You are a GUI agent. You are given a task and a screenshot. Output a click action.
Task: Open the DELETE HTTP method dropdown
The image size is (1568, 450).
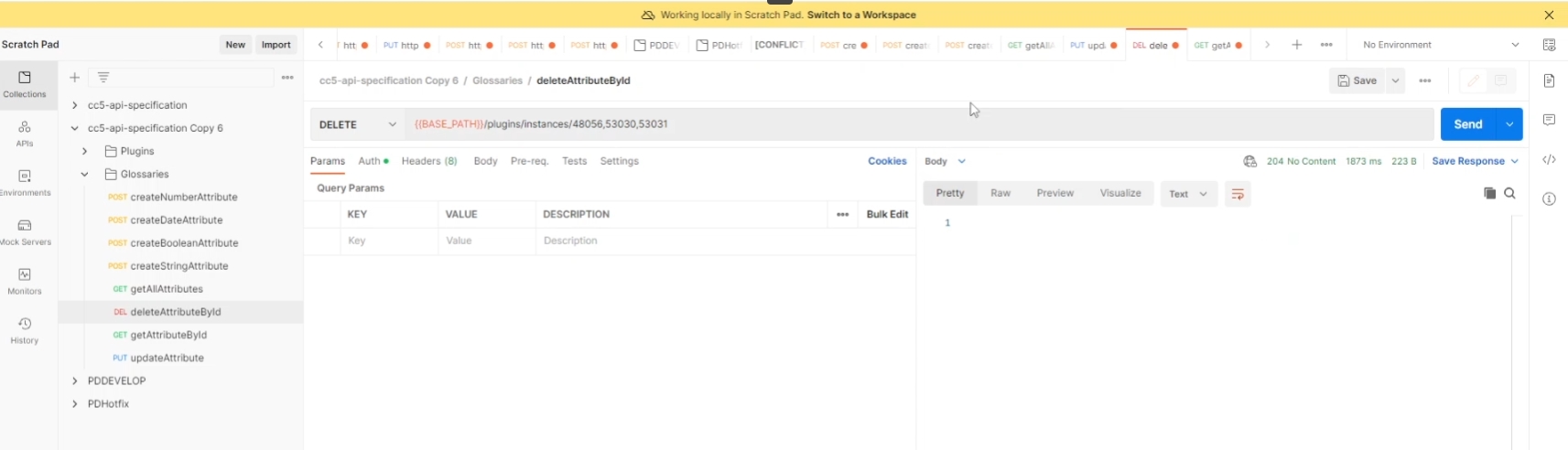(357, 124)
